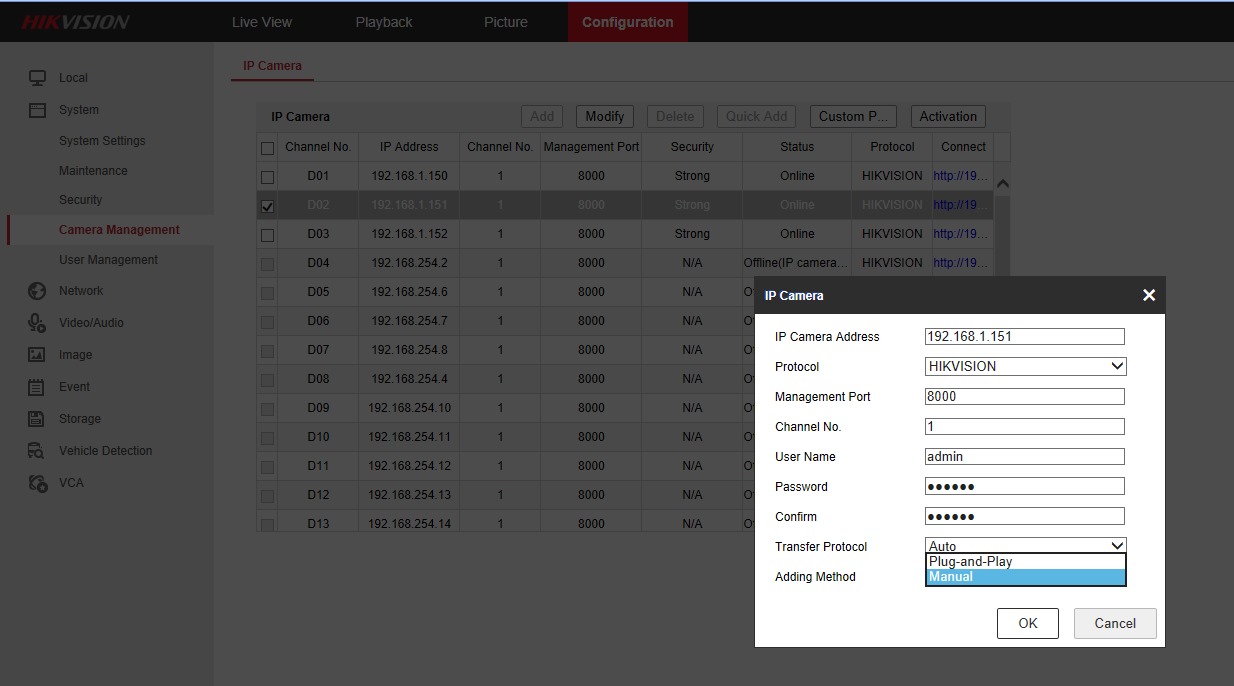The image size is (1234, 686).
Task: Click the Image settings icon
Action: (37, 355)
